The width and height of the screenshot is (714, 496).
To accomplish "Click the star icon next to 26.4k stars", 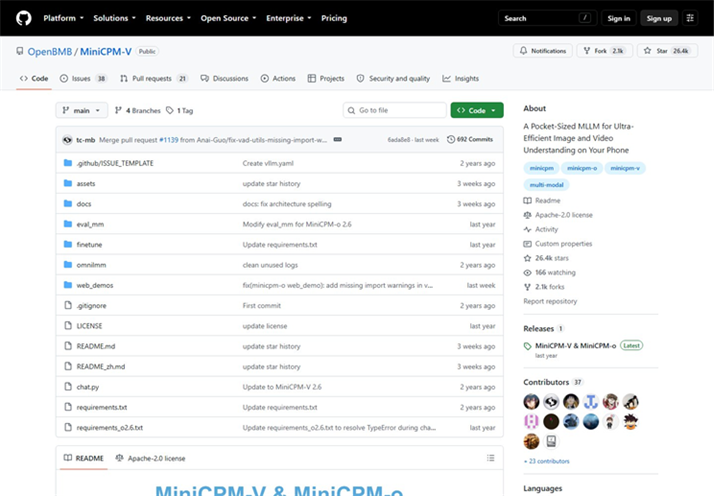I will (x=527, y=258).
